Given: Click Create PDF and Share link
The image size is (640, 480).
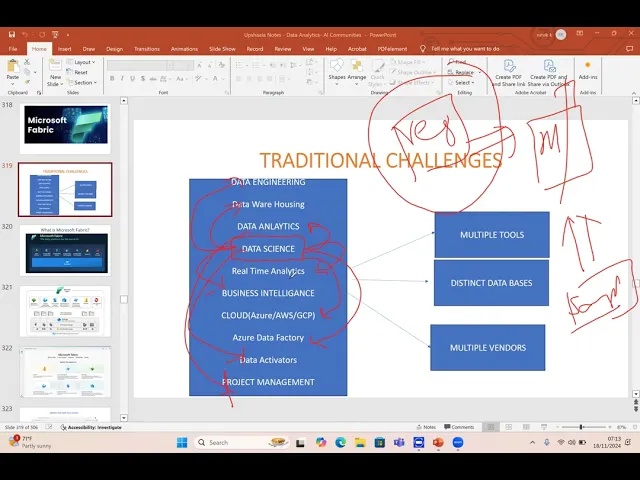Looking at the screenshot, I should [509, 73].
